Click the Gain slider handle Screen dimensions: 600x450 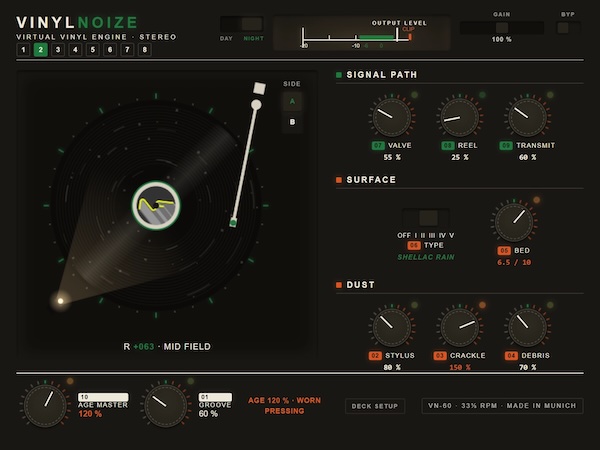coord(502,28)
